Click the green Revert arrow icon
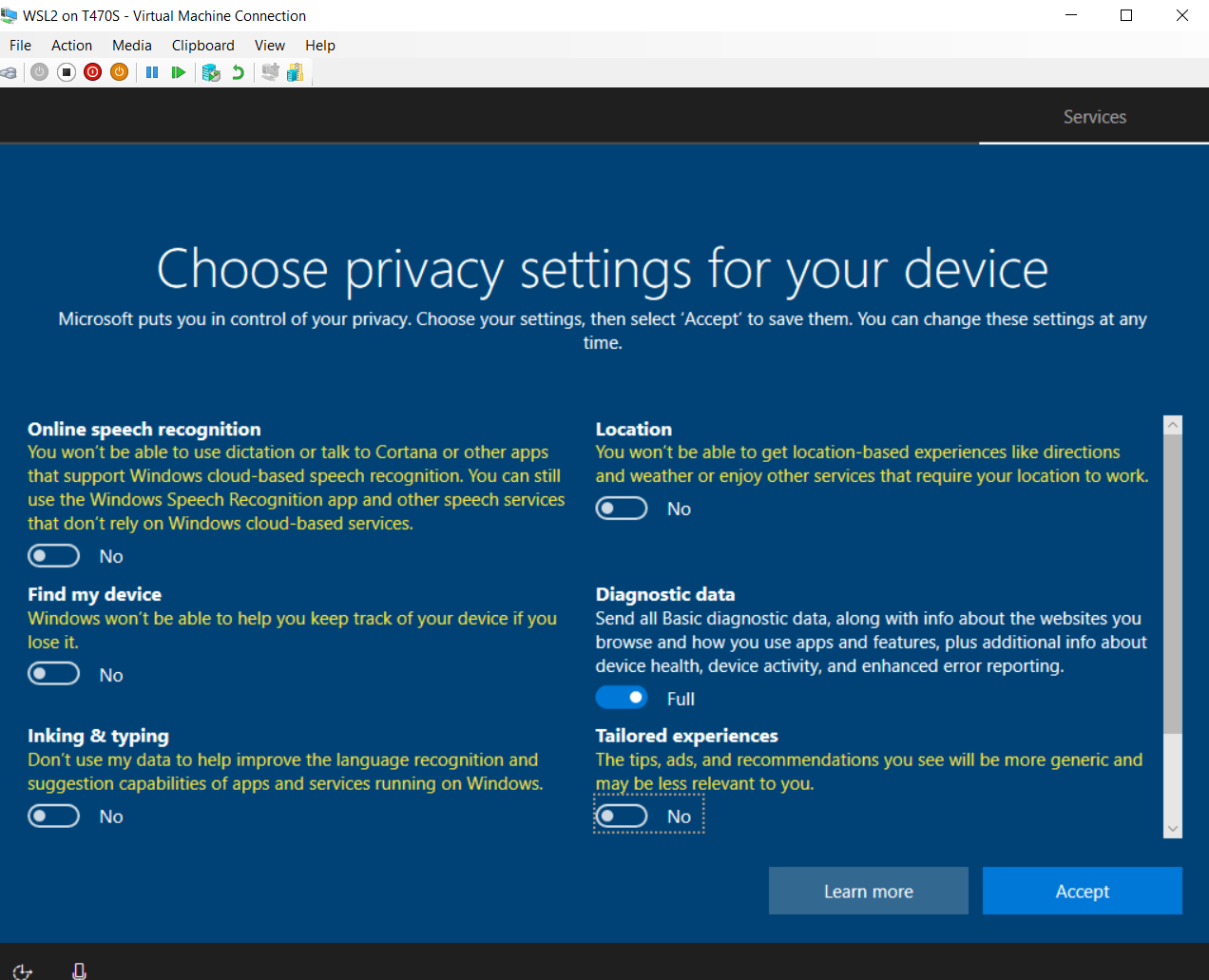 [238, 72]
